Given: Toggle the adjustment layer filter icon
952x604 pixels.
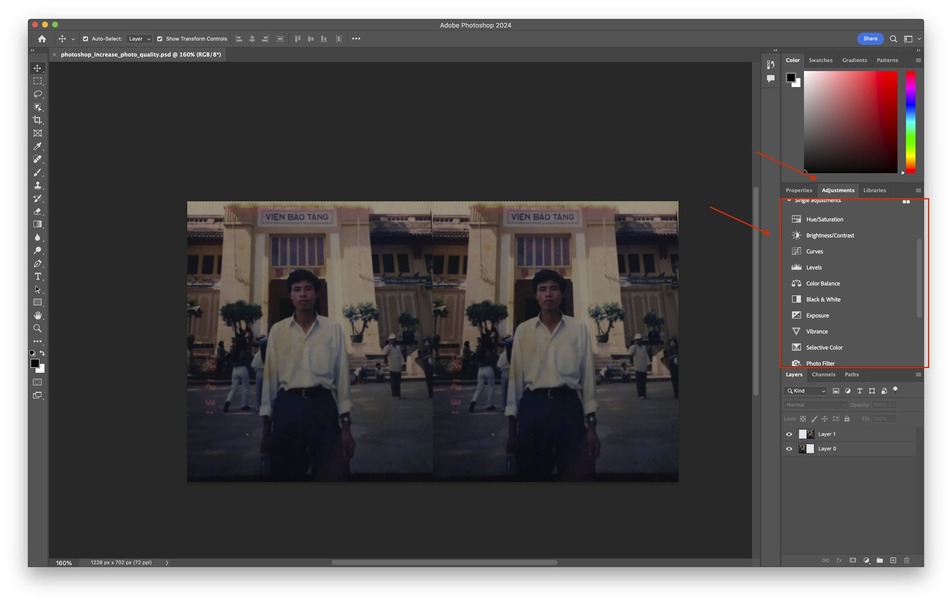Looking at the screenshot, I should (848, 391).
